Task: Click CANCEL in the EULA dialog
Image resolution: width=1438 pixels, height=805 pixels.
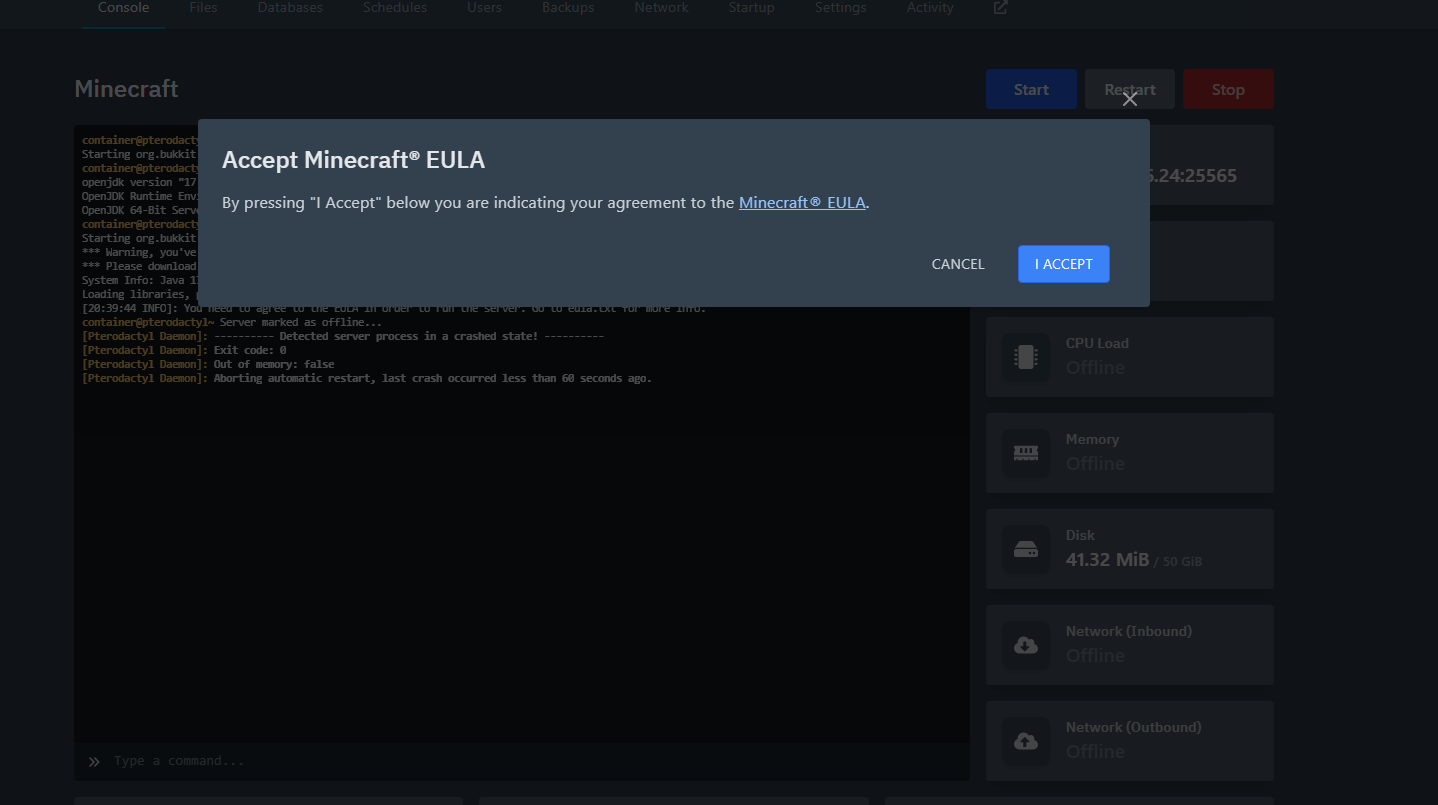Action: (x=957, y=264)
